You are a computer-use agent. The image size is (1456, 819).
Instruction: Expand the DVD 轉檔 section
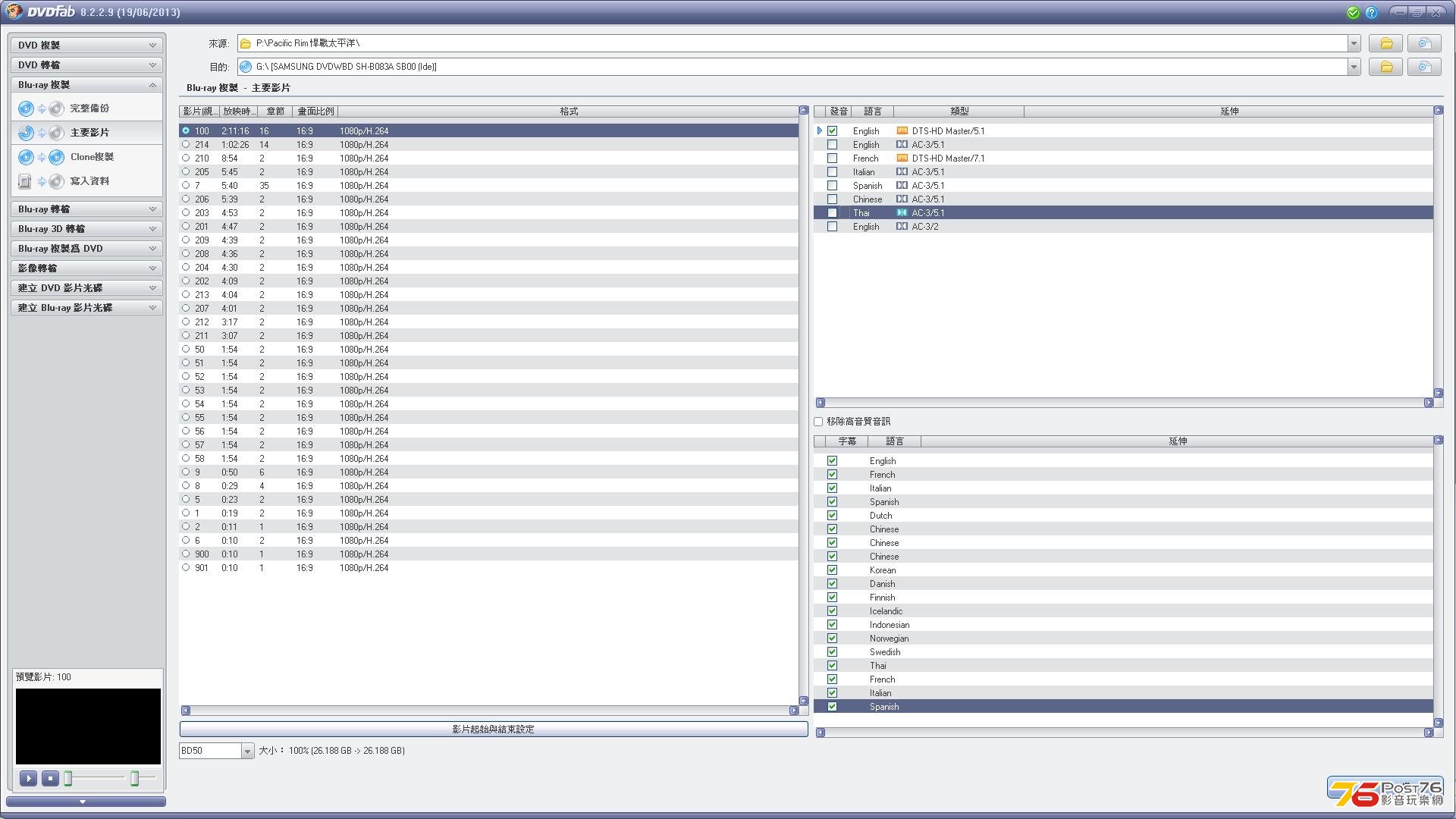pyautogui.click(x=86, y=64)
